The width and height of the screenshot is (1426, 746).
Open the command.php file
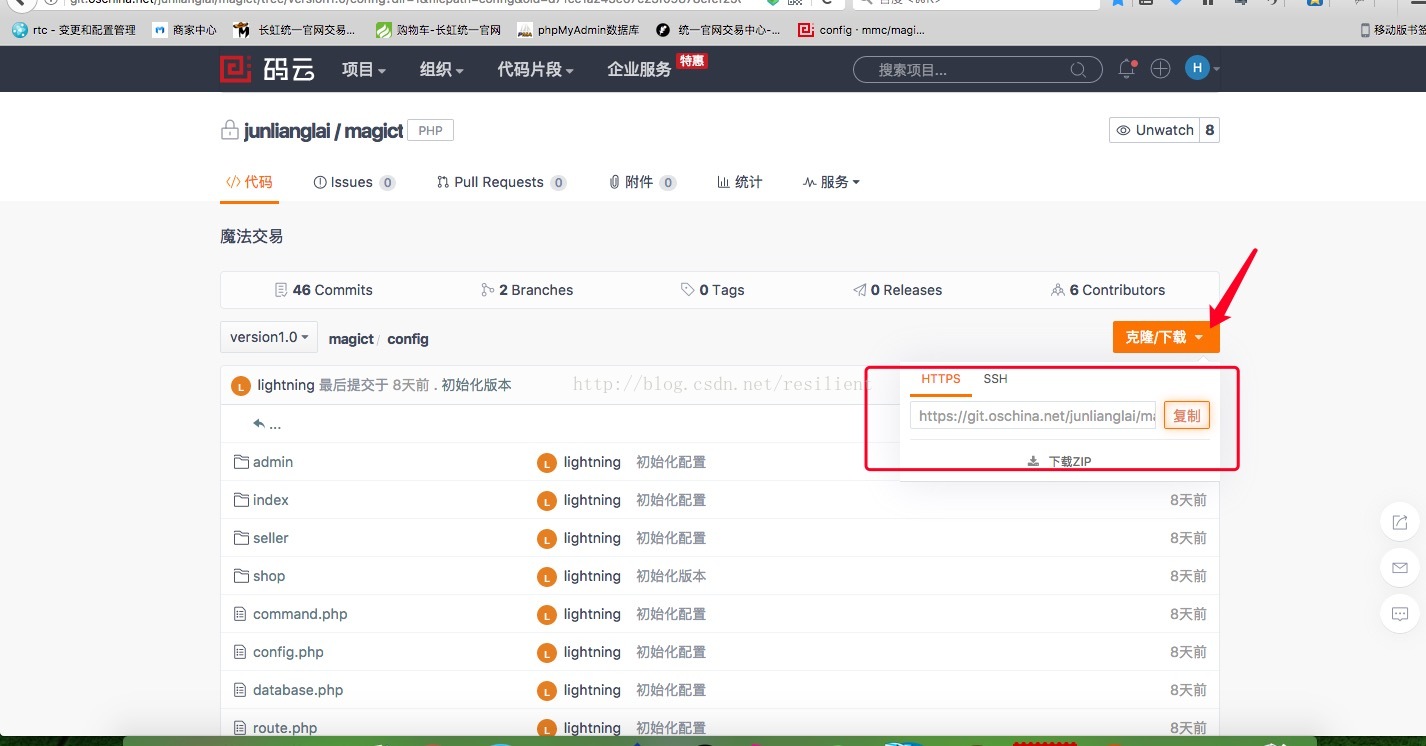click(300, 614)
